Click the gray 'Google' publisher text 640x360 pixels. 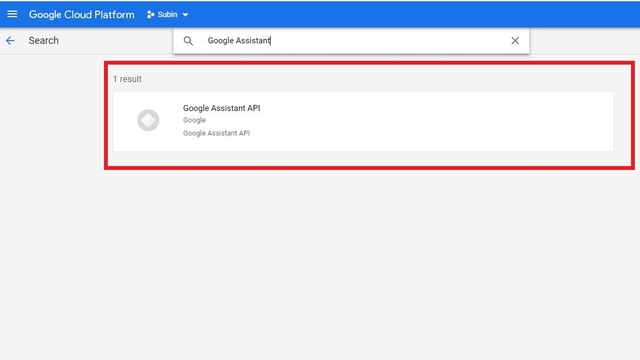click(194, 120)
